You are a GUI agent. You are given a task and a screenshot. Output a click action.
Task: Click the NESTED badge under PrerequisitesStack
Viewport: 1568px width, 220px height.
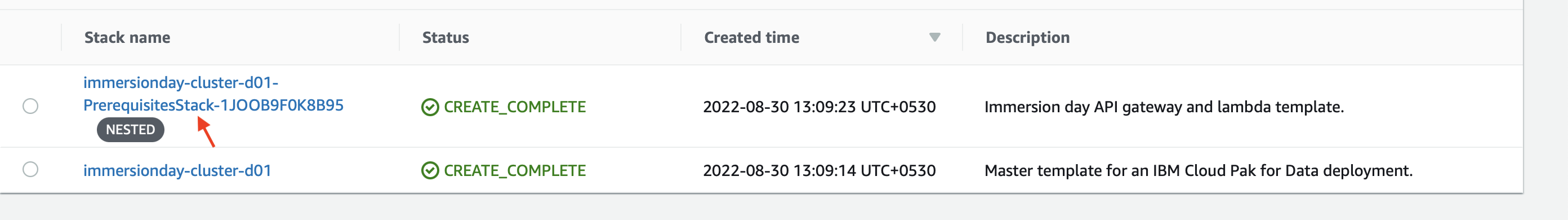coord(130,130)
